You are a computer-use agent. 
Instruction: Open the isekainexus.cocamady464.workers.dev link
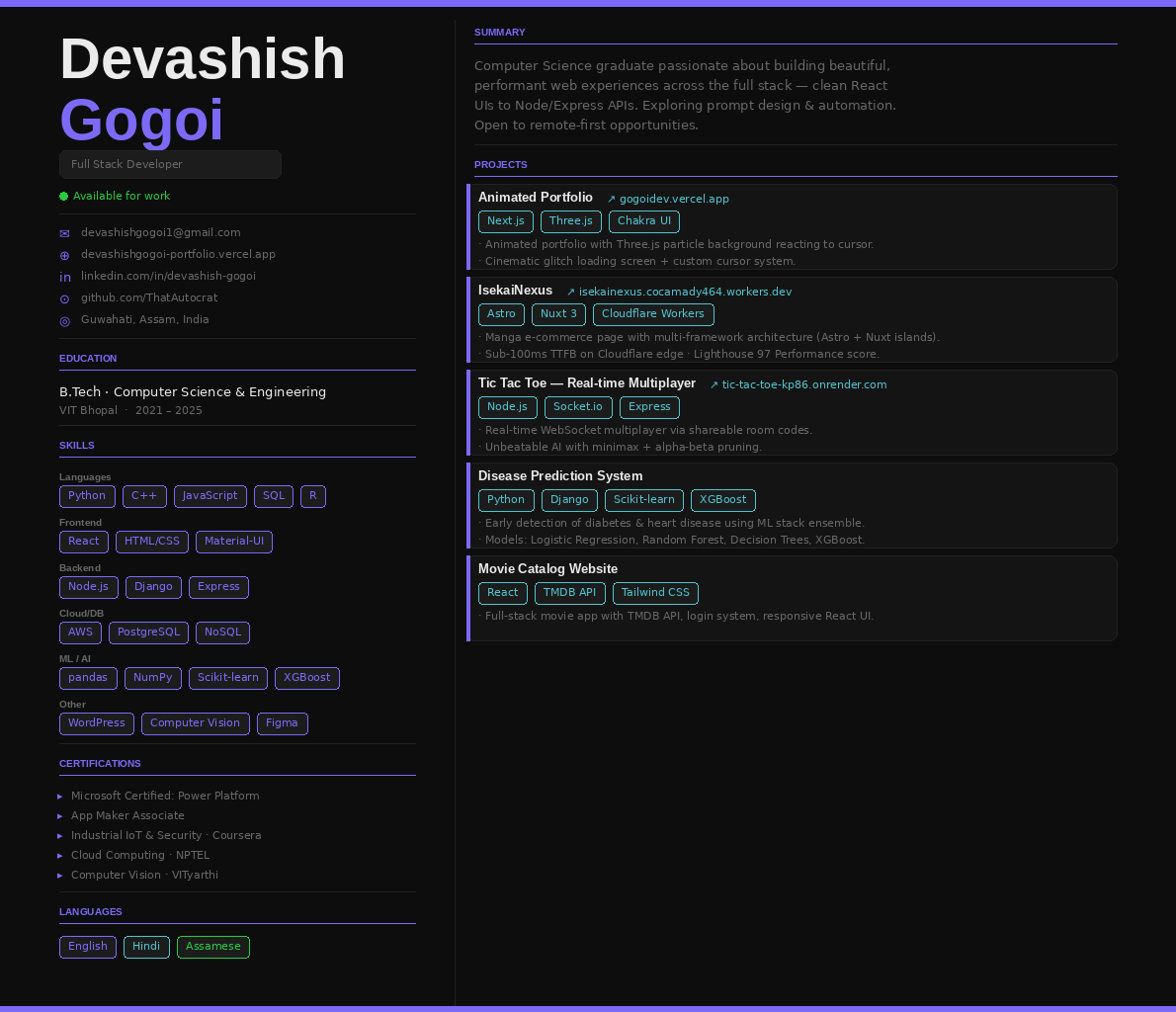[x=685, y=292]
